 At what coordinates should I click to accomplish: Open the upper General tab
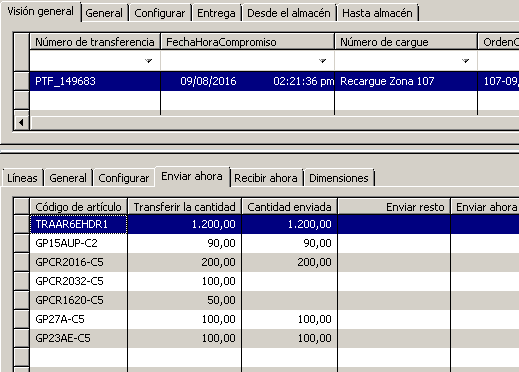coord(104,13)
